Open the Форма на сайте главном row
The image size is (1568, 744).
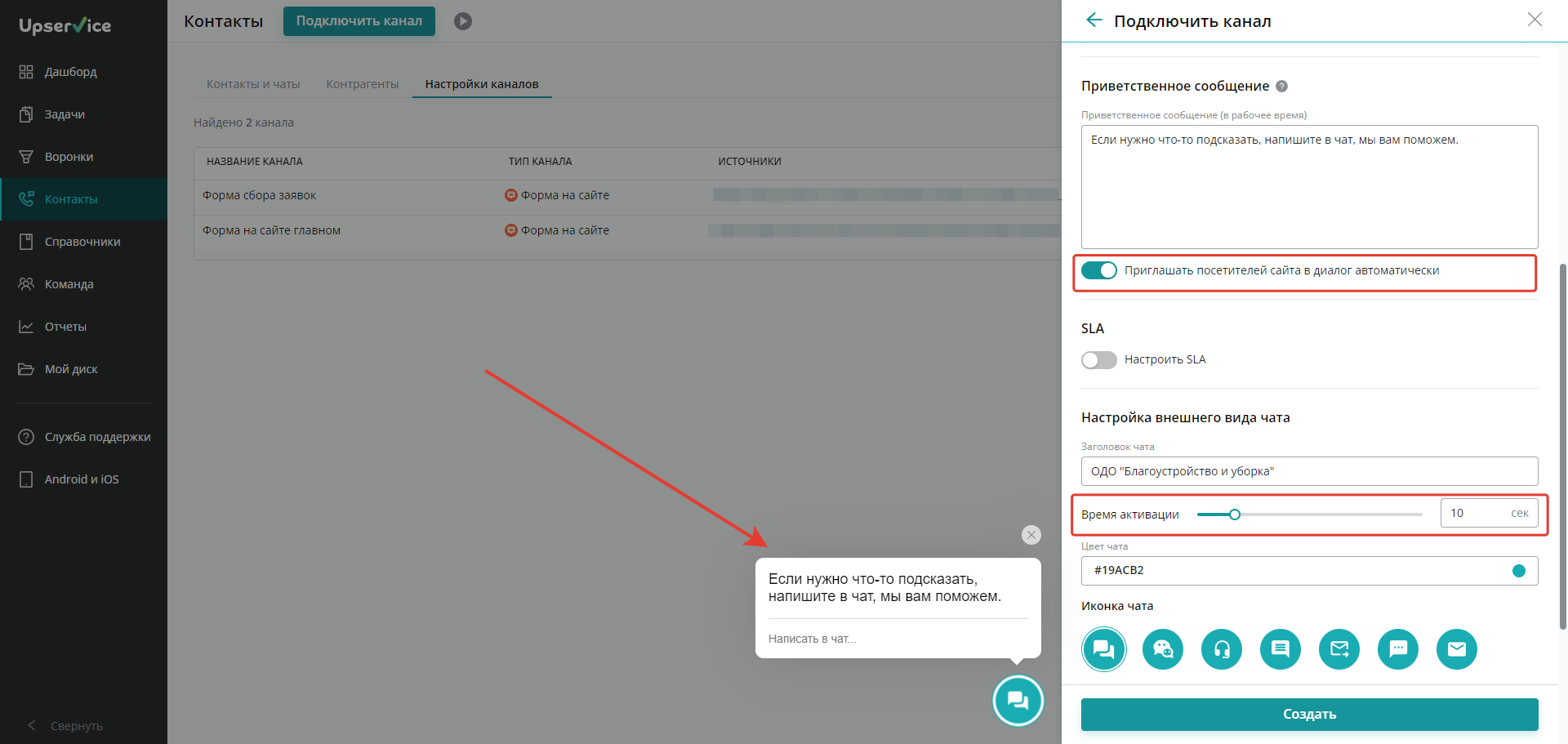(x=627, y=231)
